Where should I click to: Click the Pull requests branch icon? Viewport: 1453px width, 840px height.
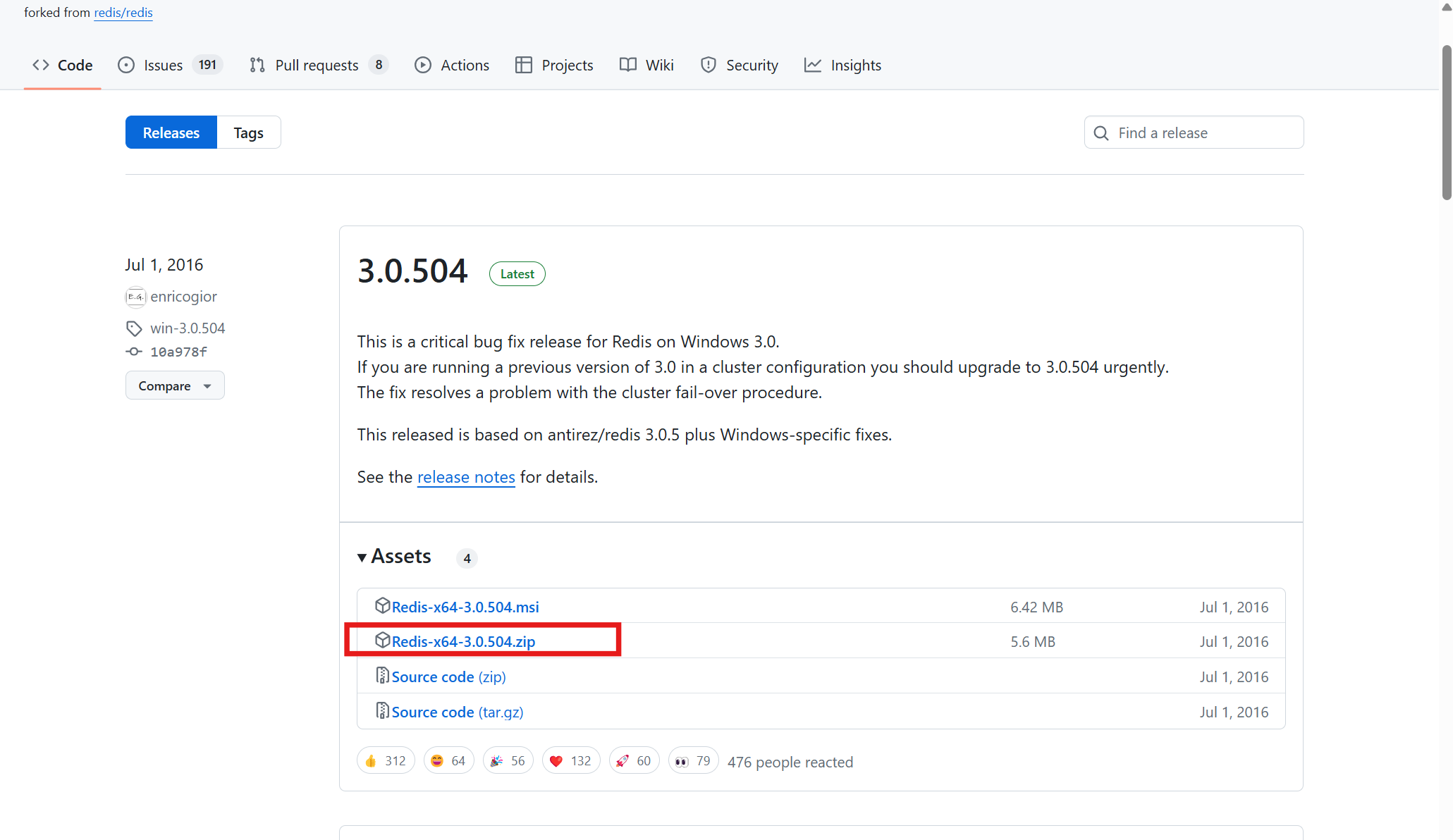point(257,65)
